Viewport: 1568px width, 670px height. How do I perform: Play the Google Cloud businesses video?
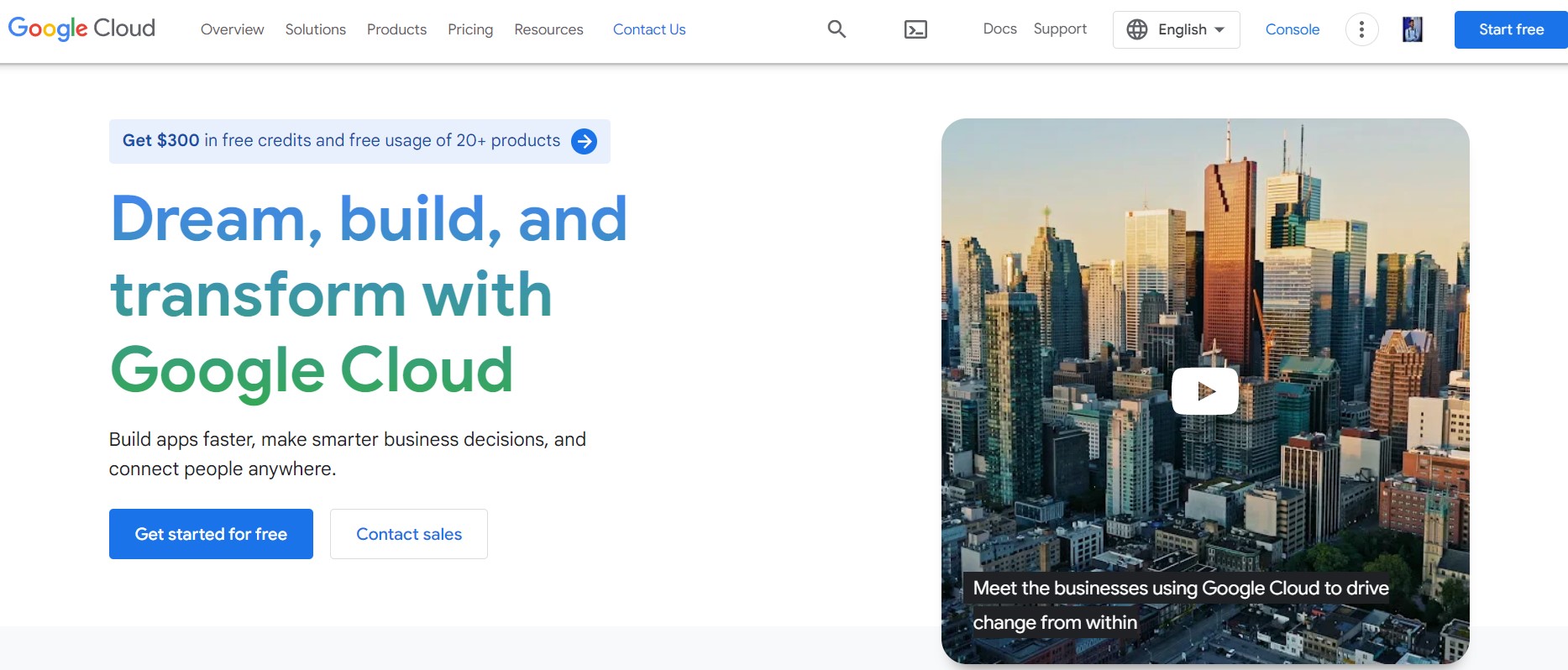[1205, 391]
